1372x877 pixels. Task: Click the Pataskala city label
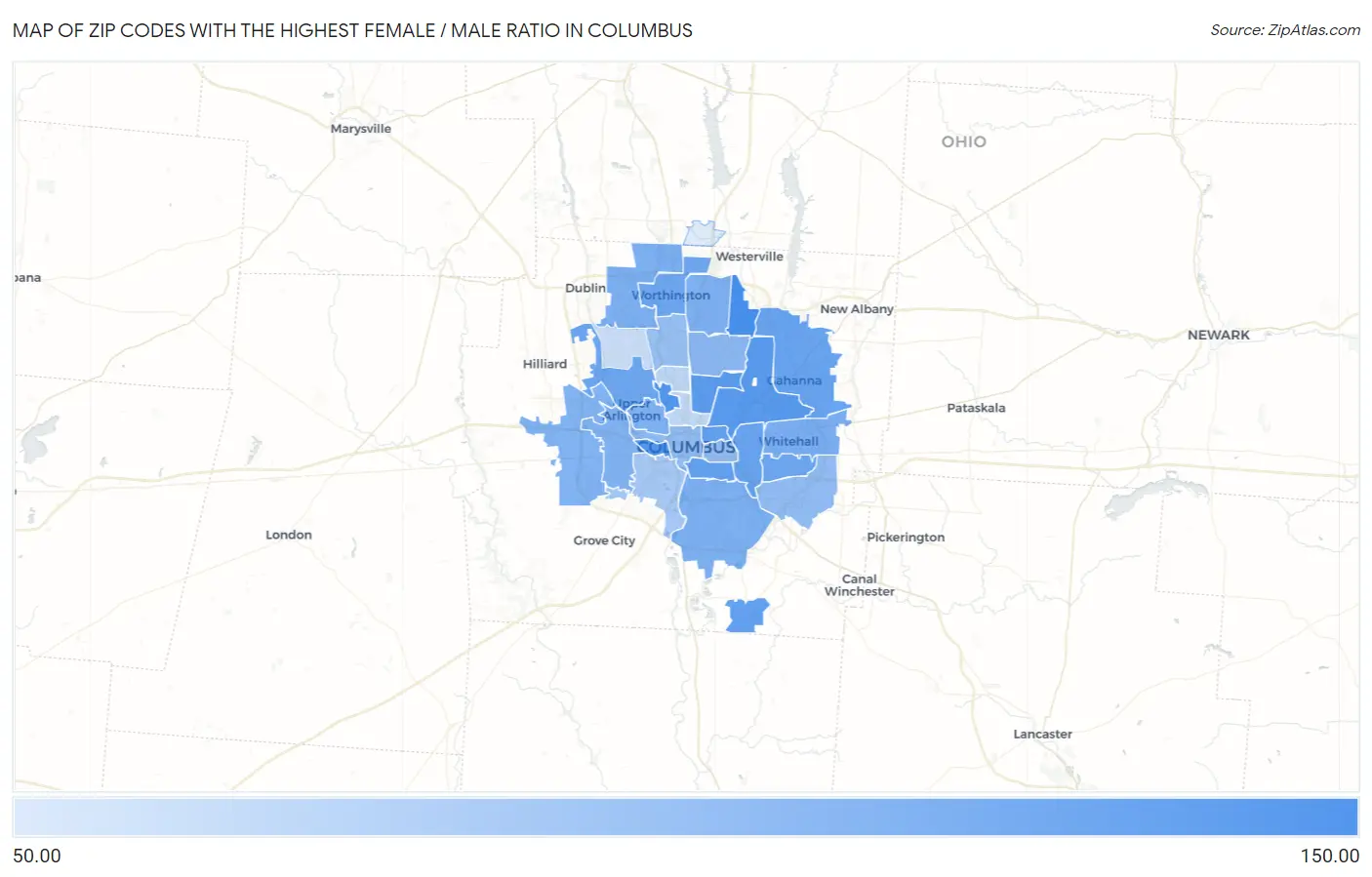[976, 408]
